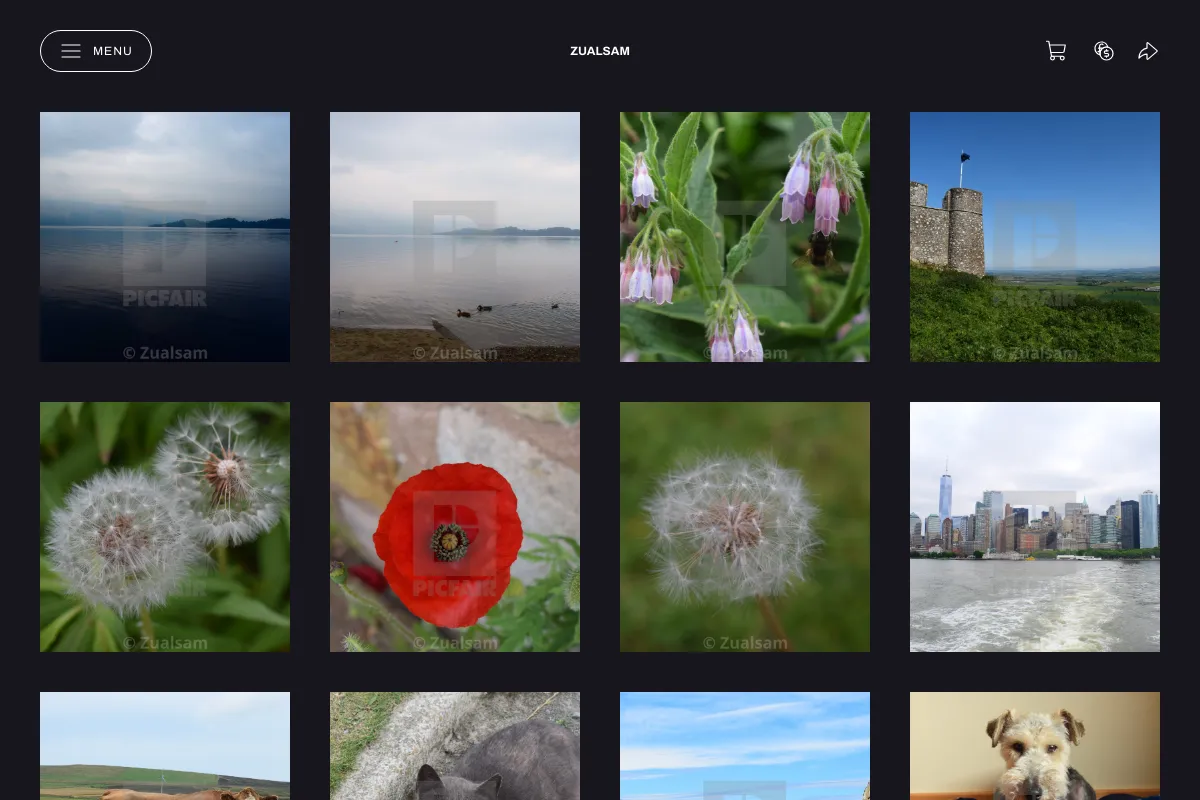This screenshot has width=1200, height=800.
Task: Open the blue sky with clouds photo
Action: (745, 746)
